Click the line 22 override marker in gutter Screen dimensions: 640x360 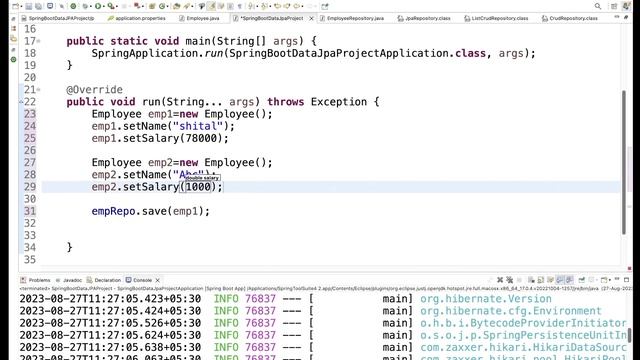[x=21, y=102]
